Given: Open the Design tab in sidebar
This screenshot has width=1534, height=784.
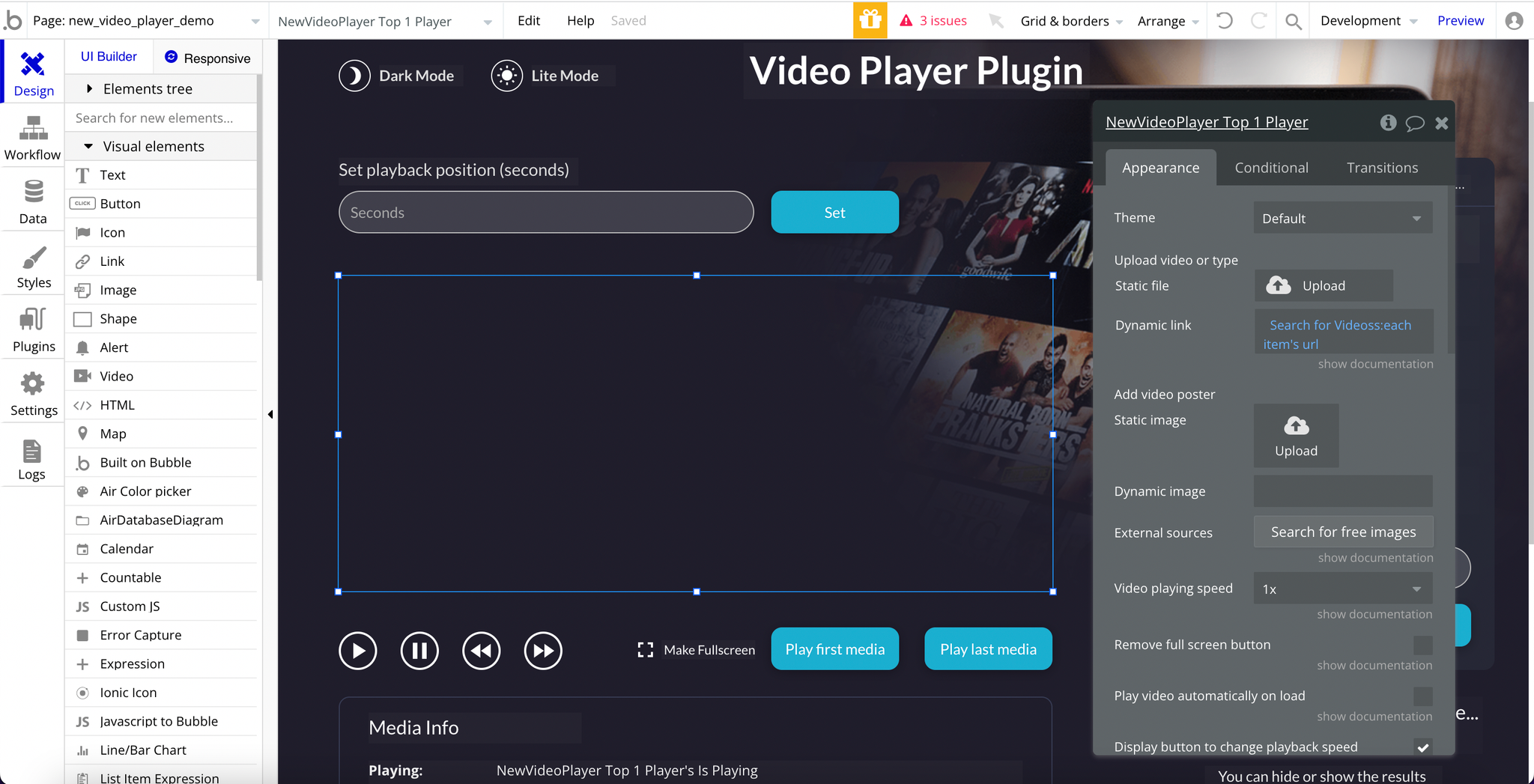Looking at the screenshot, I should [x=33, y=74].
